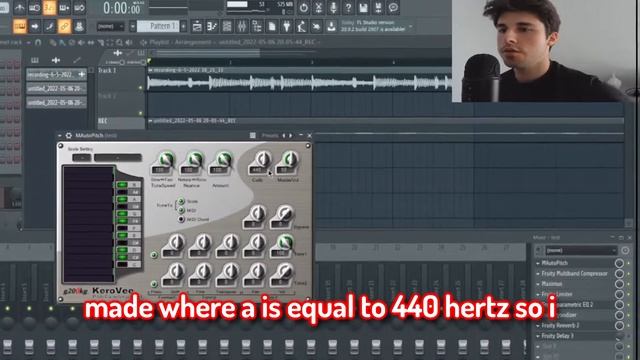Toggle green LED beside lower formant knob row

tap(154, 284)
